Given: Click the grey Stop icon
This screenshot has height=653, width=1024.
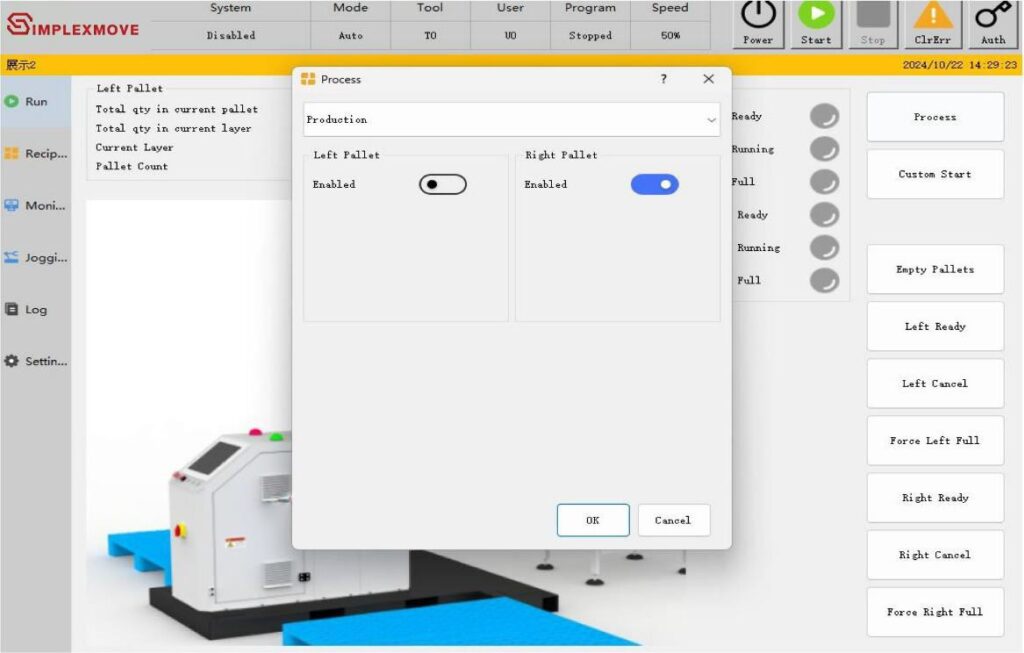Looking at the screenshot, I should (x=873, y=16).
